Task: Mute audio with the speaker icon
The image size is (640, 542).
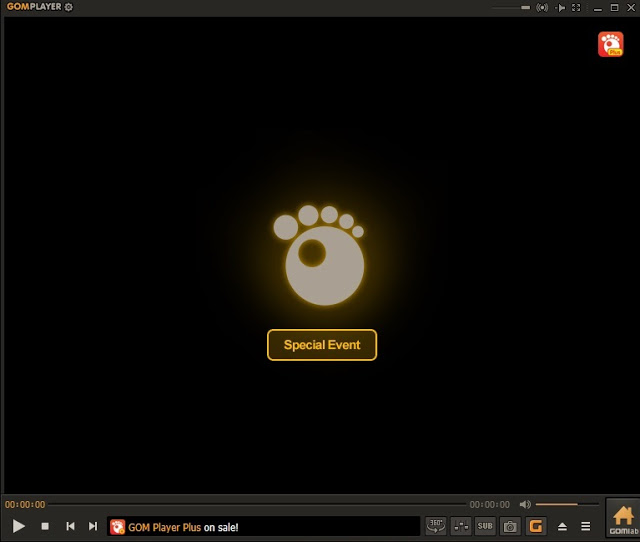Action: (525, 504)
